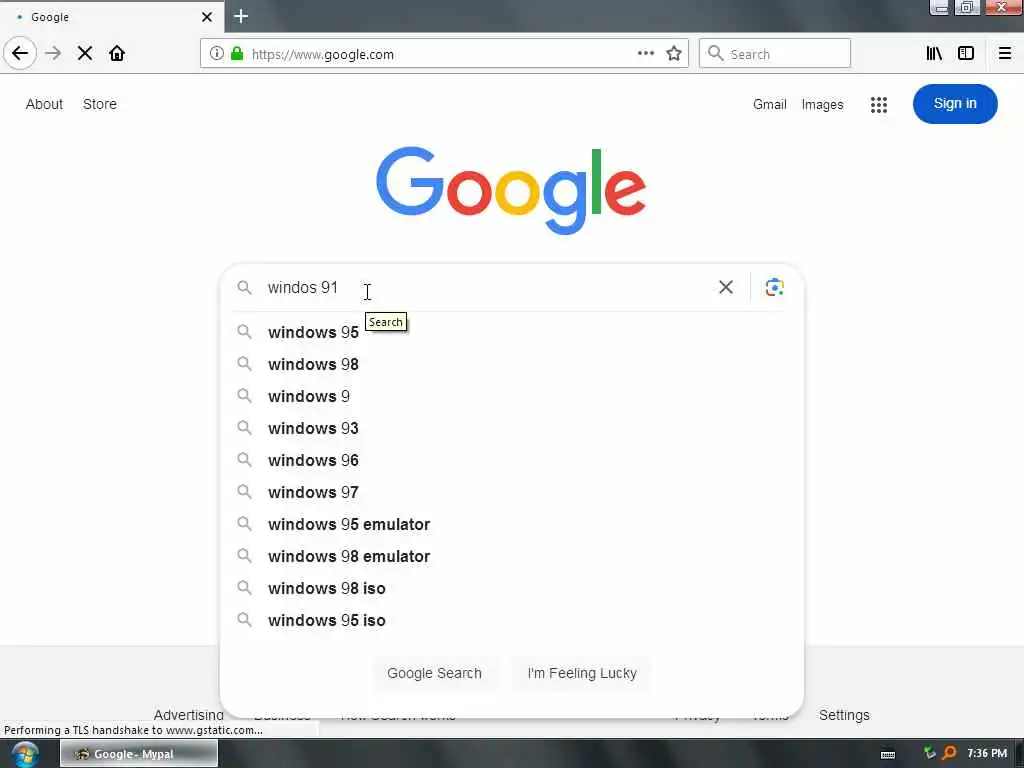
Task: Click the I'm Feeling Lucky button
Action: click(582, 673)
